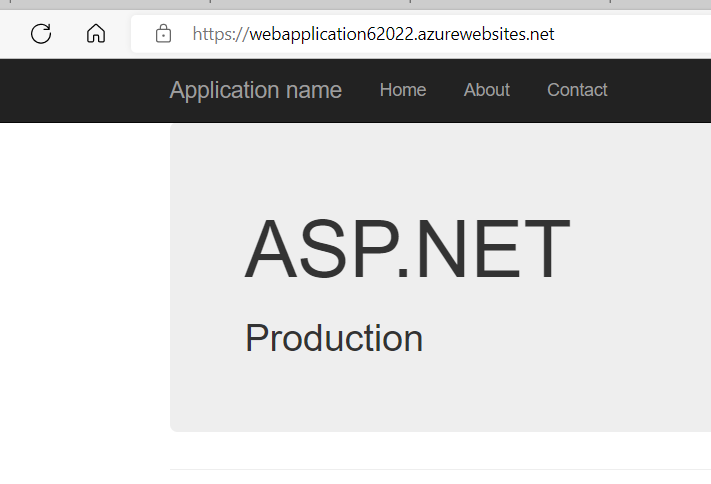Screen dimensions: 711x484
Task: Open the site security lock icon
Action: coord(163,34)
